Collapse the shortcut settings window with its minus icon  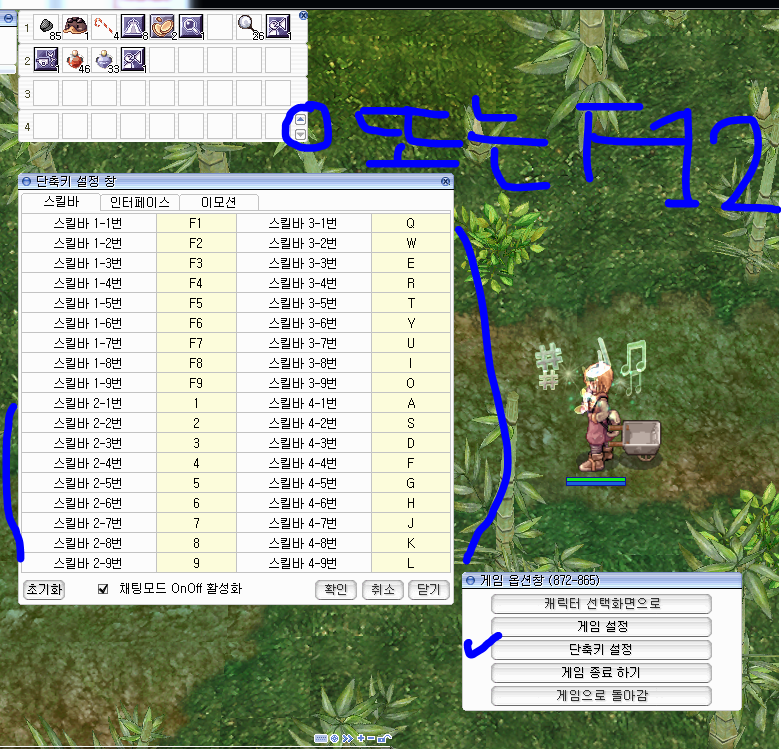(26, 182)
